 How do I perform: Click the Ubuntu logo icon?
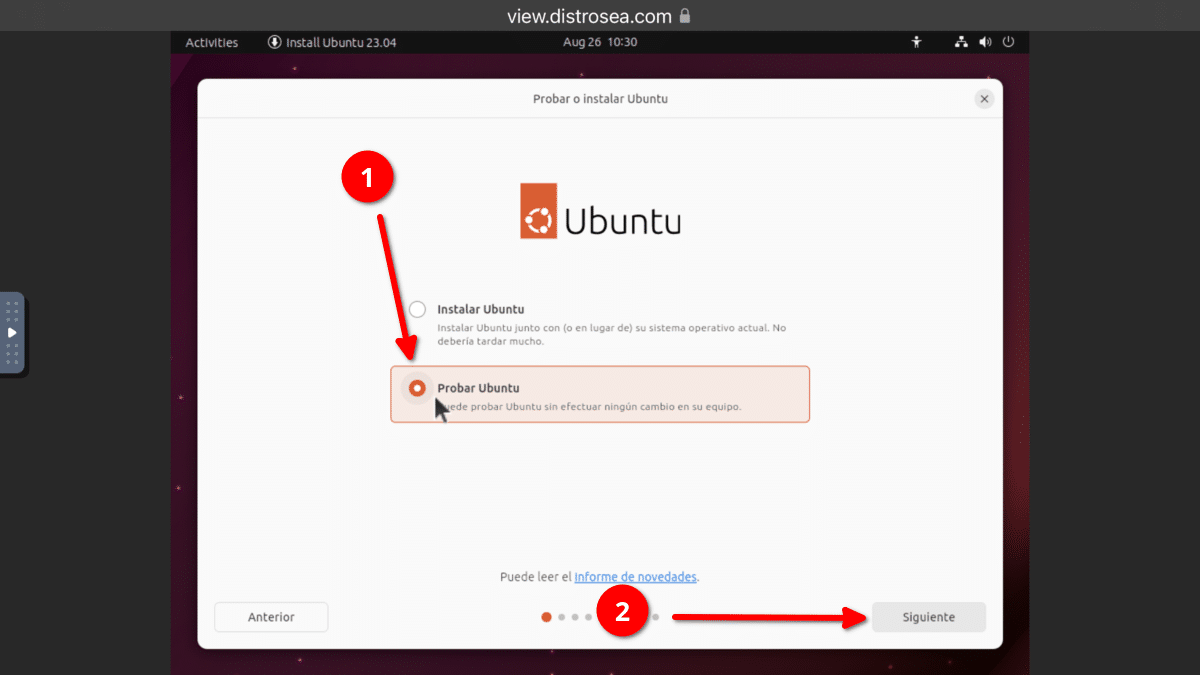pyautogui.click(x=538, y=210)
